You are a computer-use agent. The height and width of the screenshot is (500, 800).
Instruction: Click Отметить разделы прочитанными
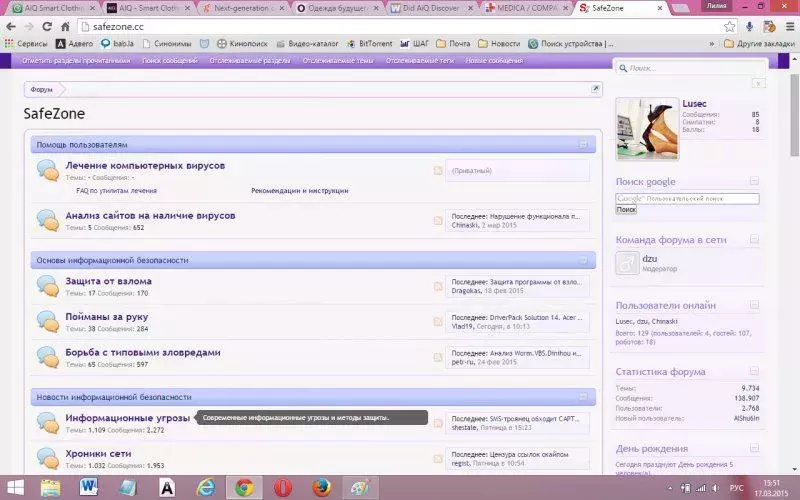[76, 61]
